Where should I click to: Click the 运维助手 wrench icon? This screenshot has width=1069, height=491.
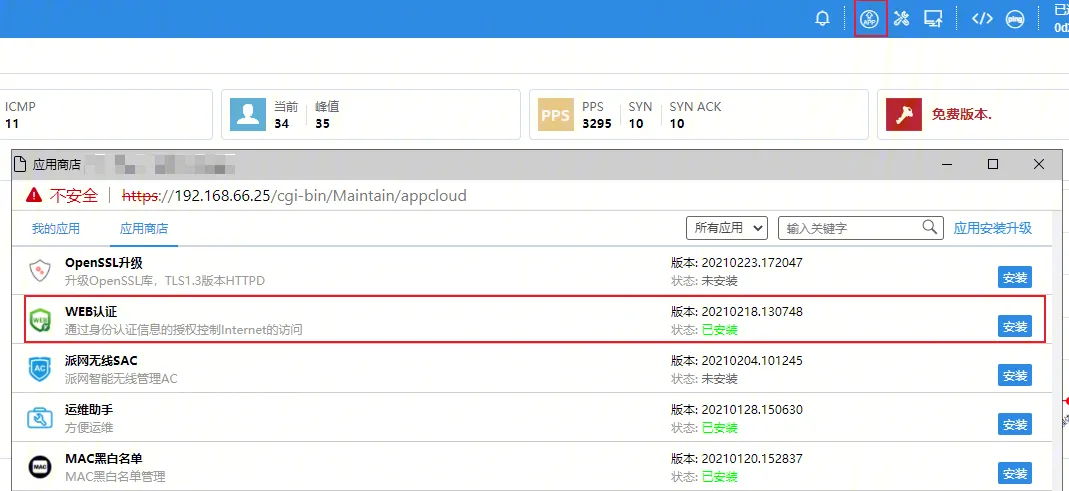pos(40,418)
